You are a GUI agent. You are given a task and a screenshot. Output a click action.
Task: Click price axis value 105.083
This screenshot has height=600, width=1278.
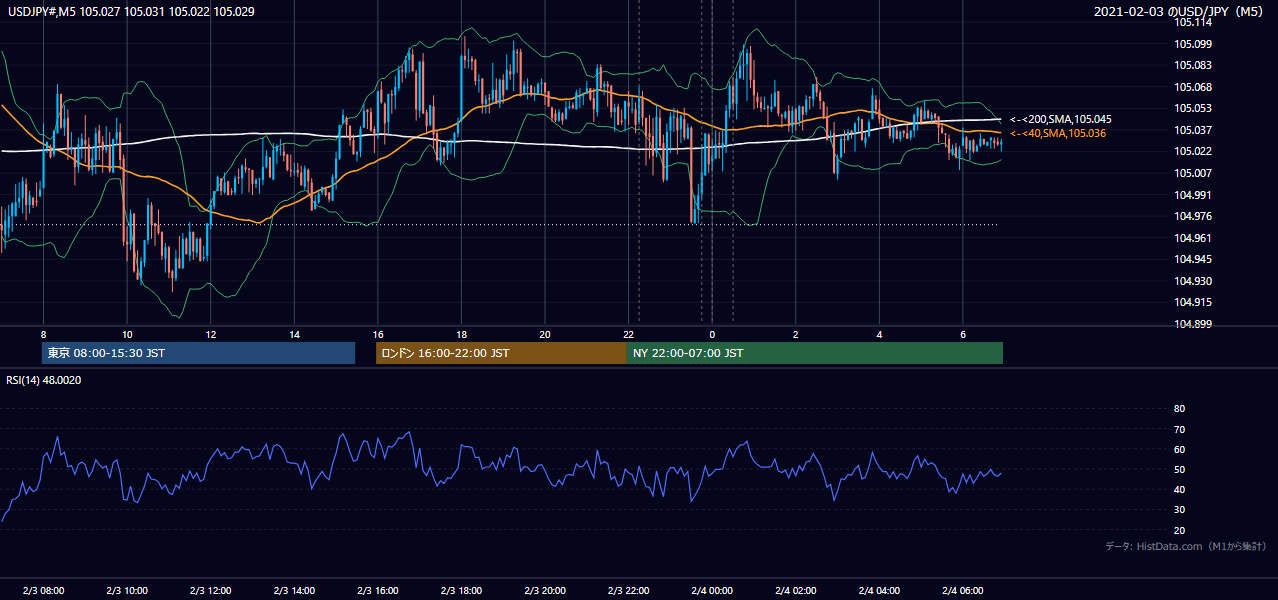[x=1193, y=65]
